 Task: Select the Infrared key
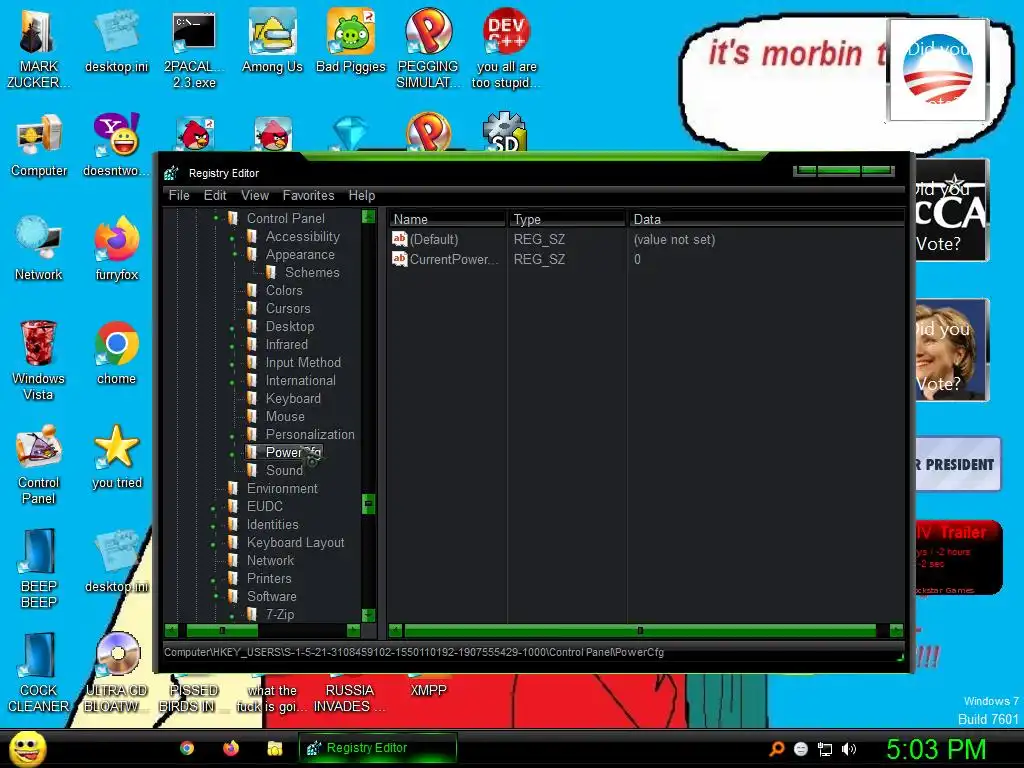pyautogui.click(x=287, y=344)
